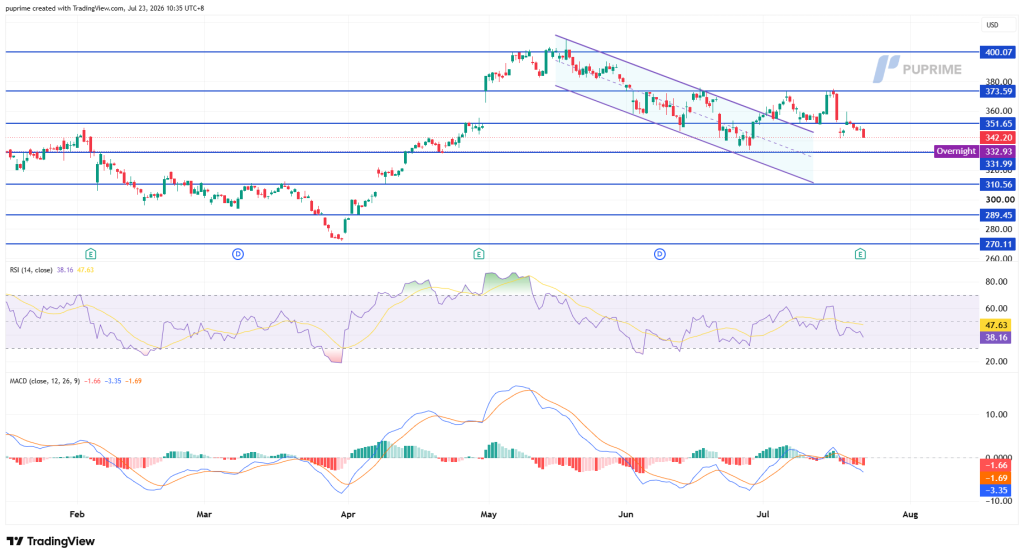Click the earnings marker near May

click(479, 254)
